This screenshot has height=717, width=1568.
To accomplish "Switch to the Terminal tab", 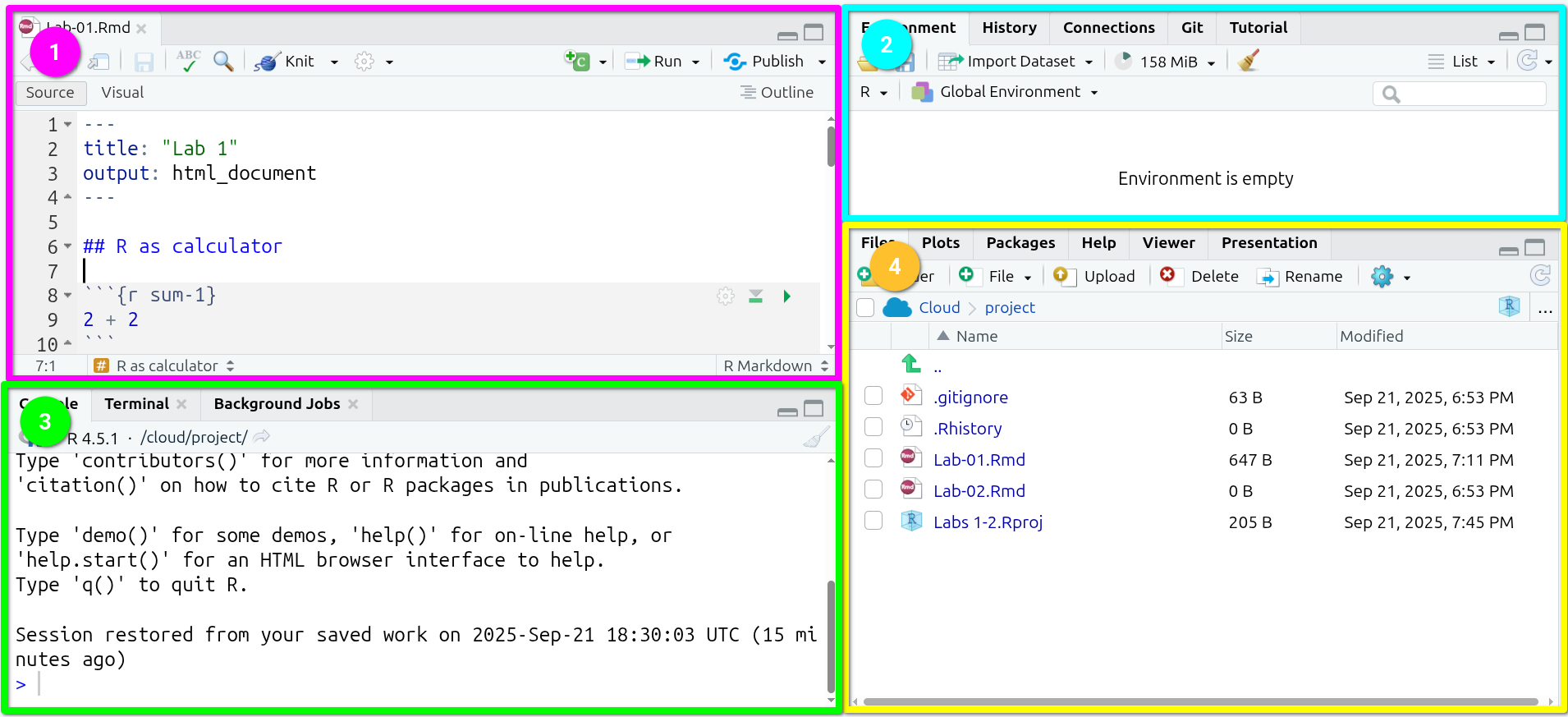I will pyautogui.click(x=136, y=404).
